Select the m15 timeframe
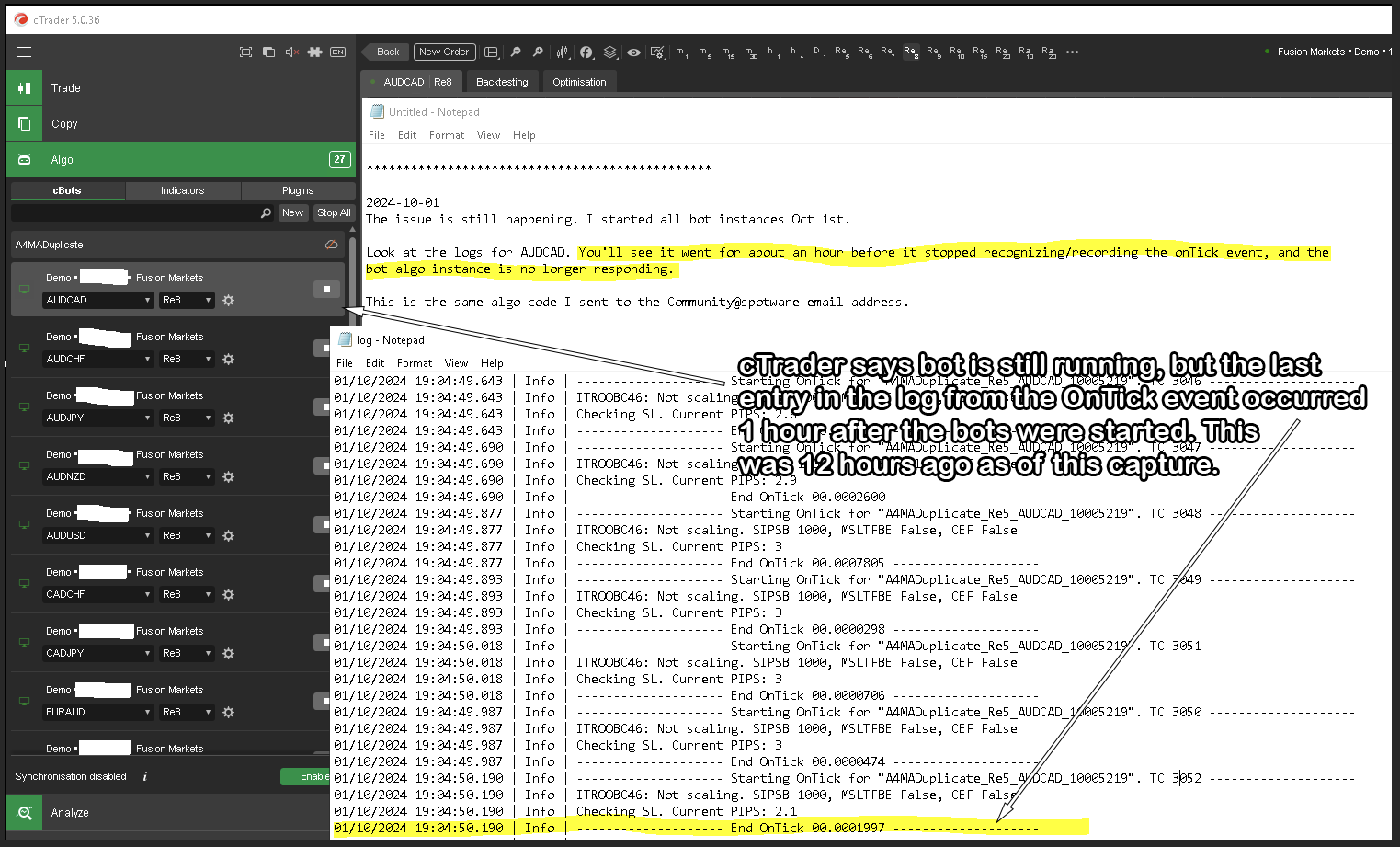1400x847 pixels. 728,52
